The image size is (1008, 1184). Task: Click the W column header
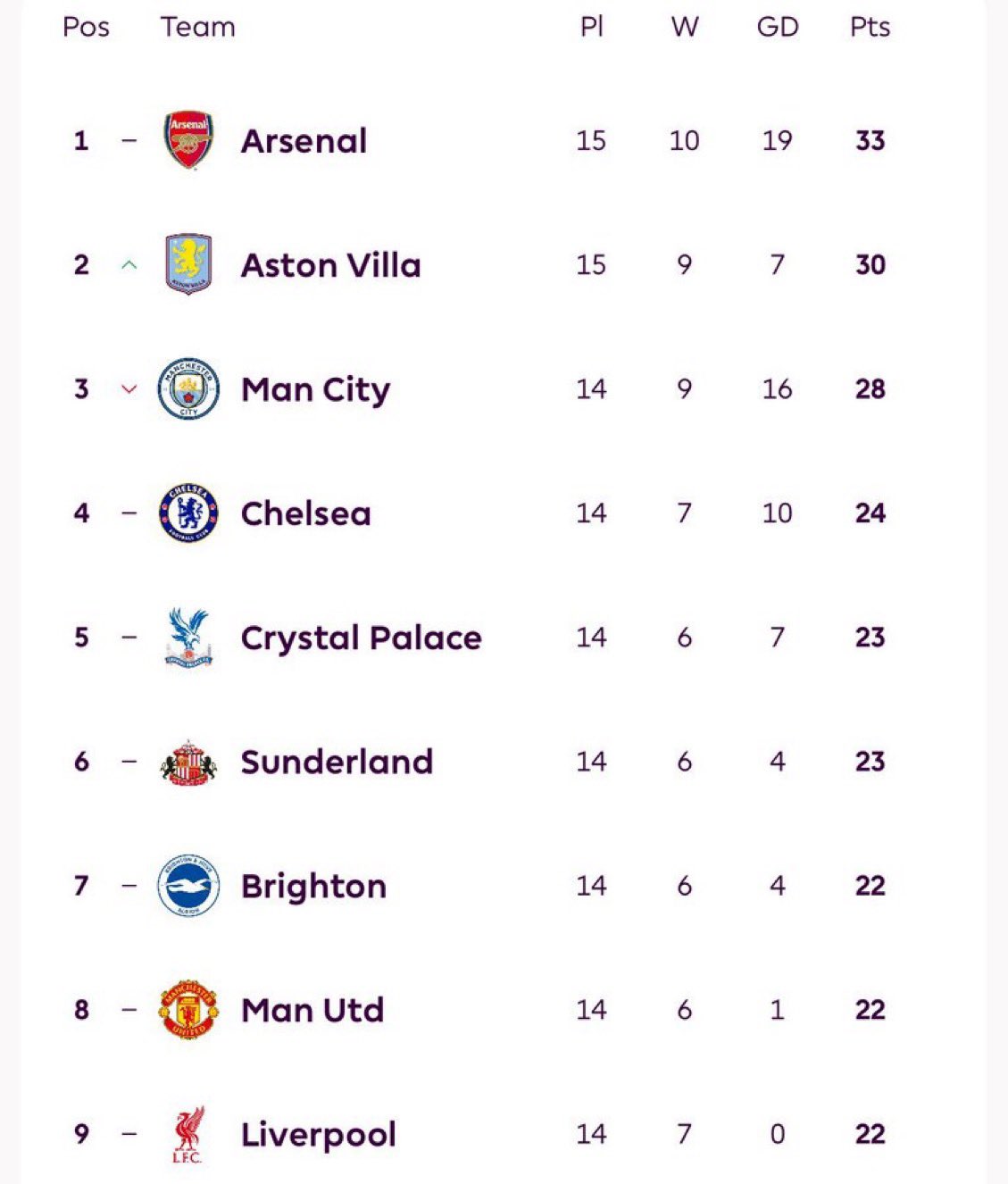[685, 27]
